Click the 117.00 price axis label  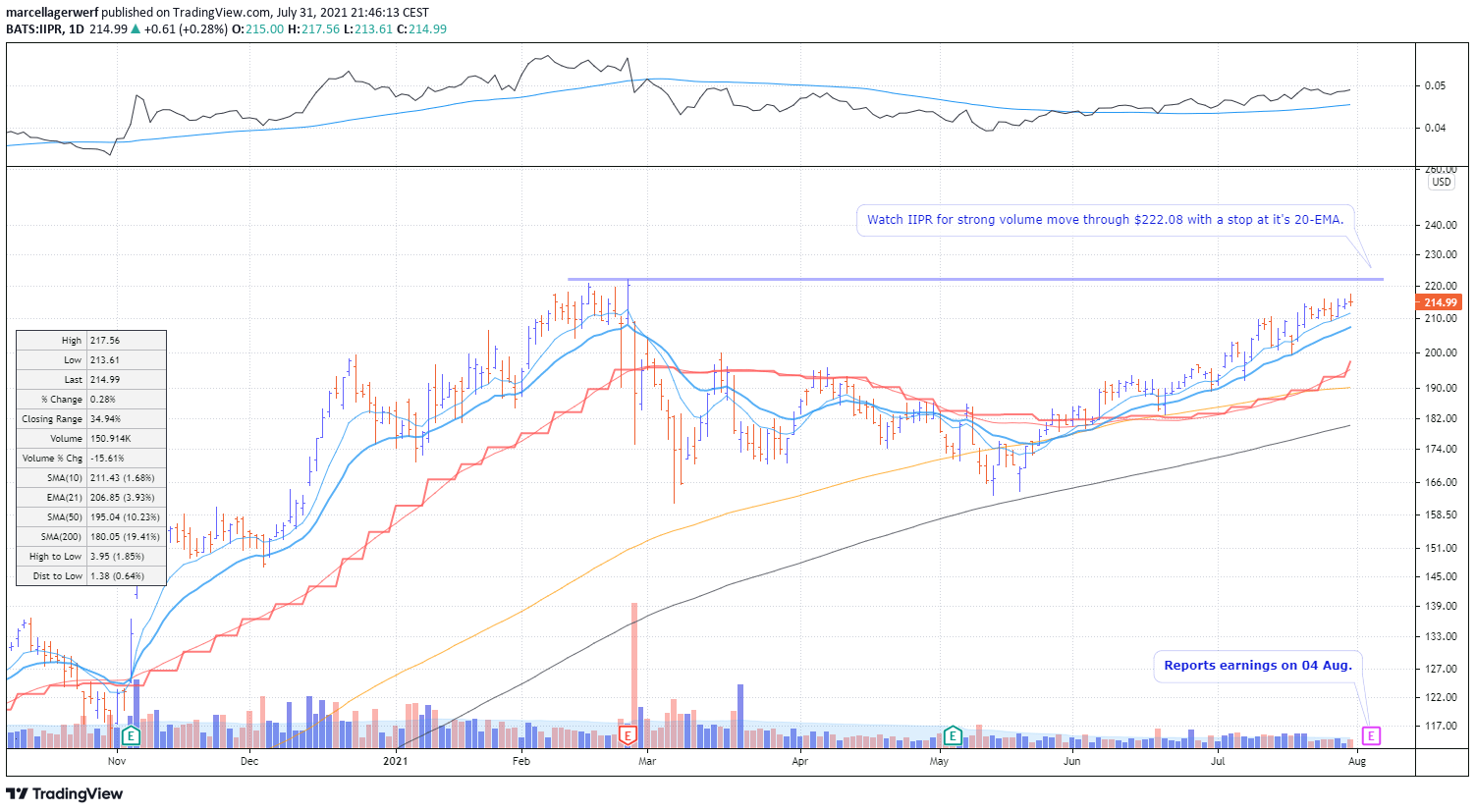tap(1441, 726)
